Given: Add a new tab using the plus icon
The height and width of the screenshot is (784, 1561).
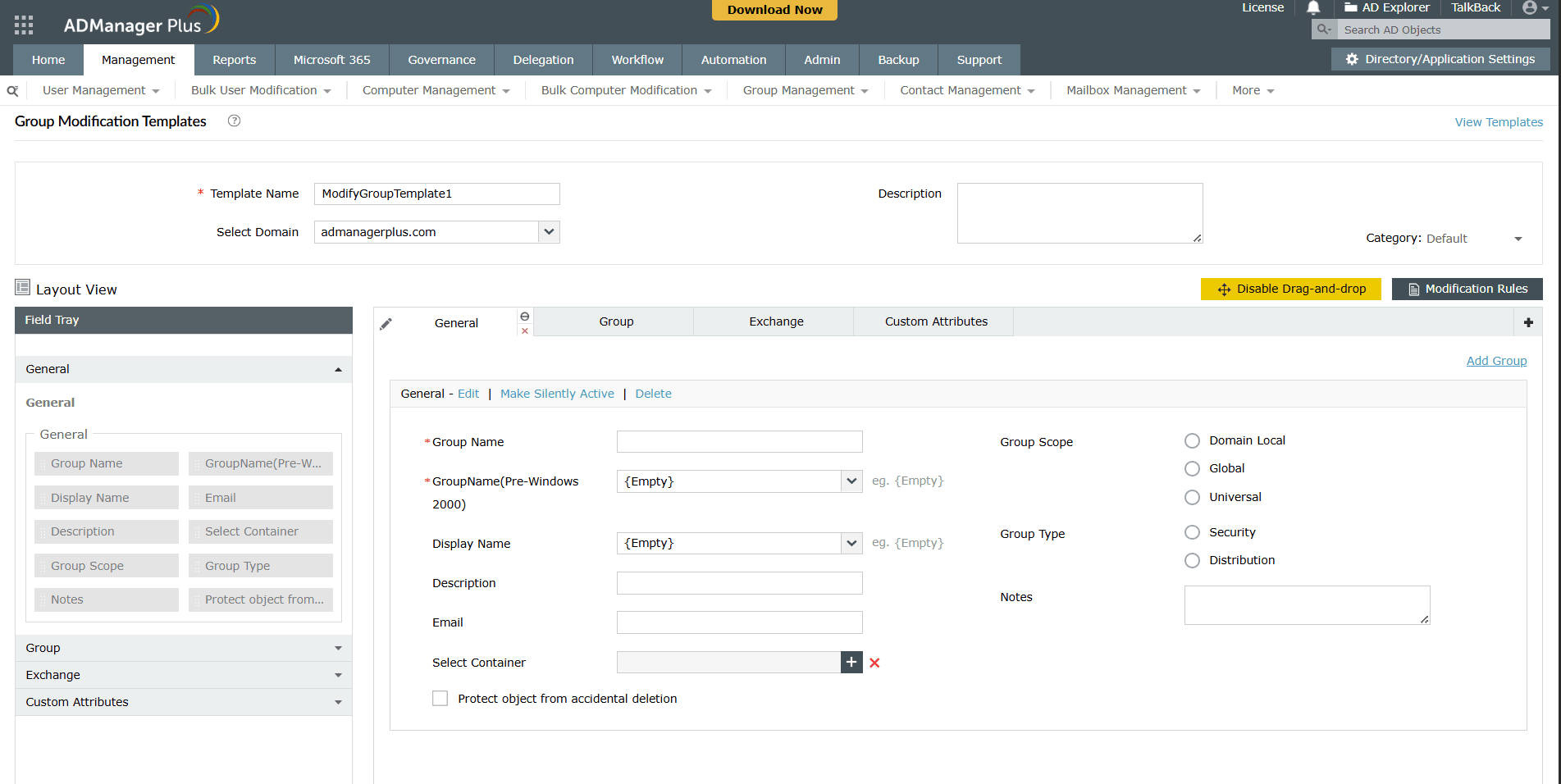Looking at the screenshot, I should point(1528,322).
